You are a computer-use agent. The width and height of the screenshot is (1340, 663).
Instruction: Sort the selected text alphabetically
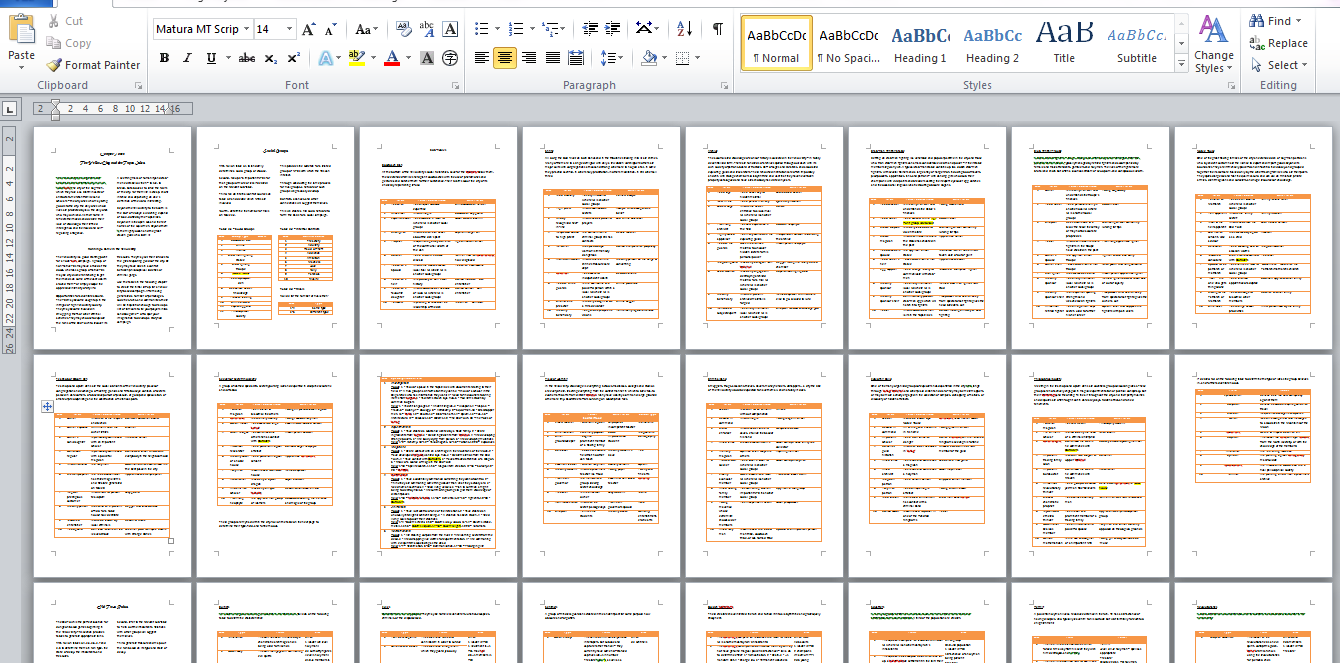(684, 29)
